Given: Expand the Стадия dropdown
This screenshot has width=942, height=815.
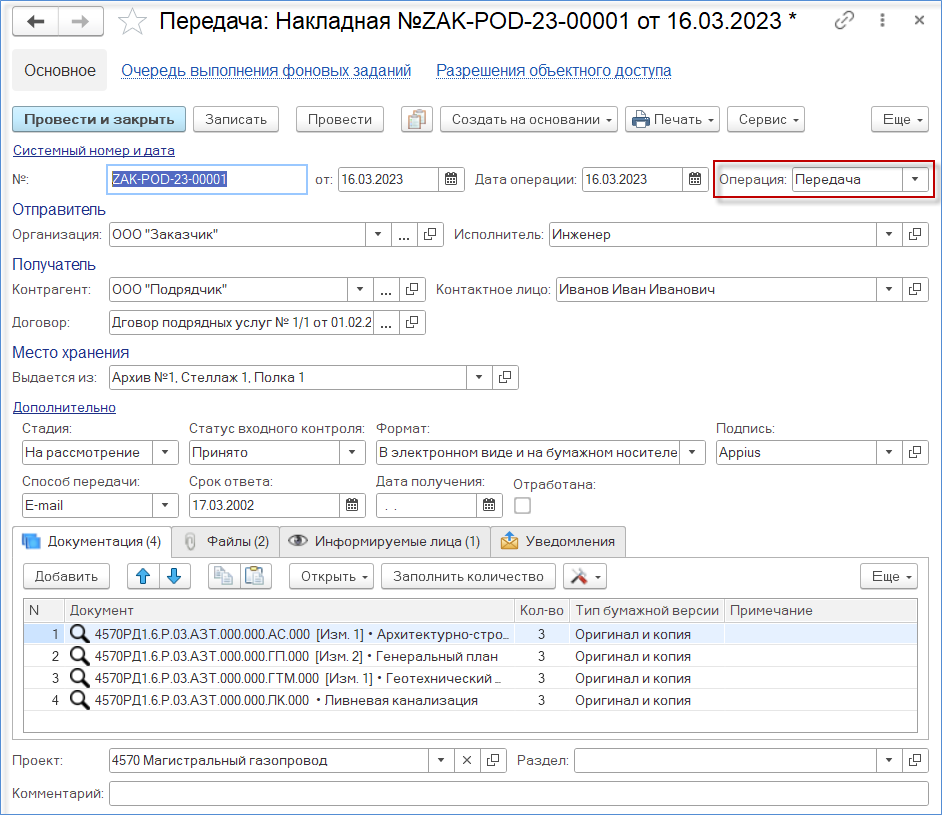Looking at the screenshot, I should (x=165, y=452).
